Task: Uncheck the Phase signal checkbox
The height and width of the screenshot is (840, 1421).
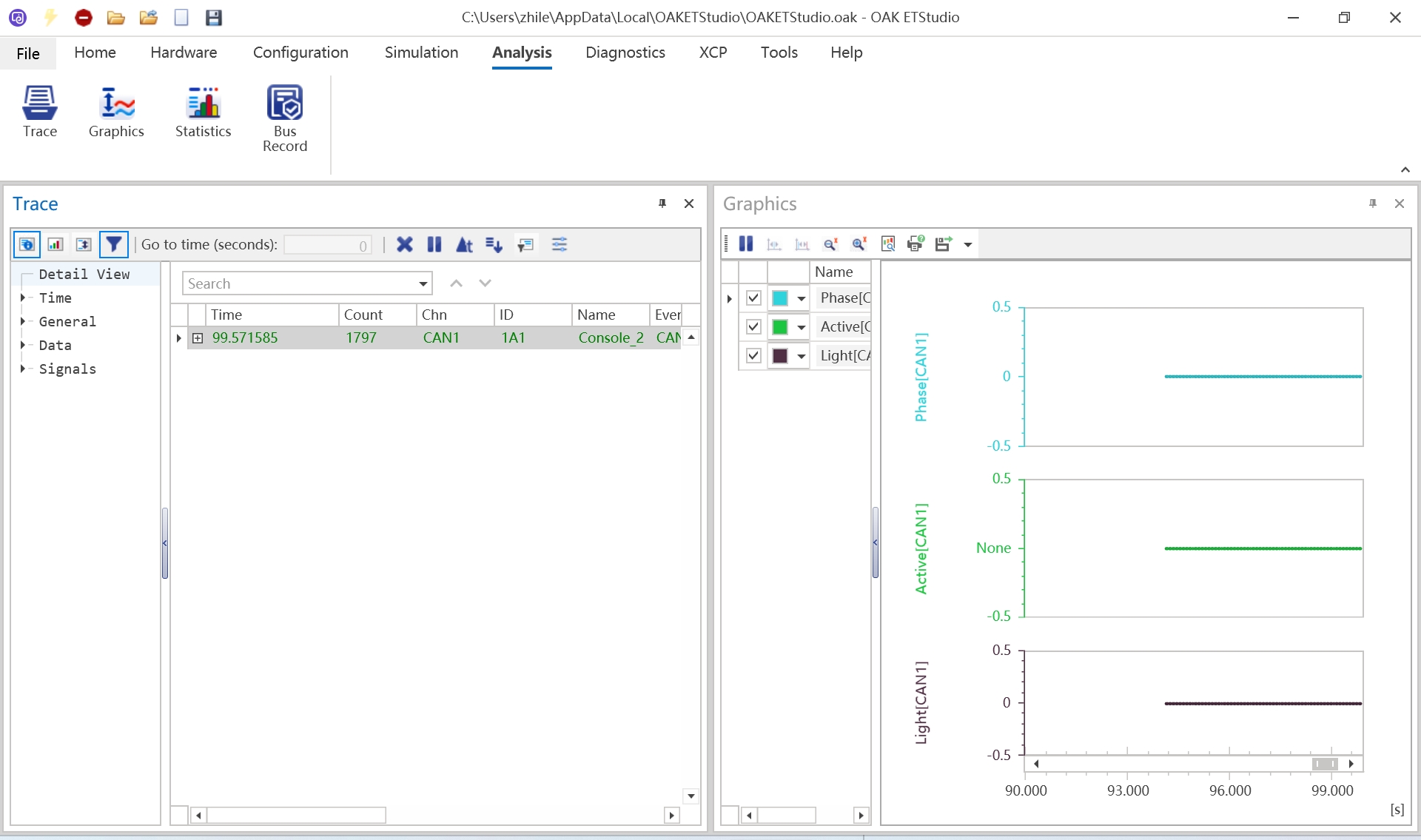Action: pos(753,298)
